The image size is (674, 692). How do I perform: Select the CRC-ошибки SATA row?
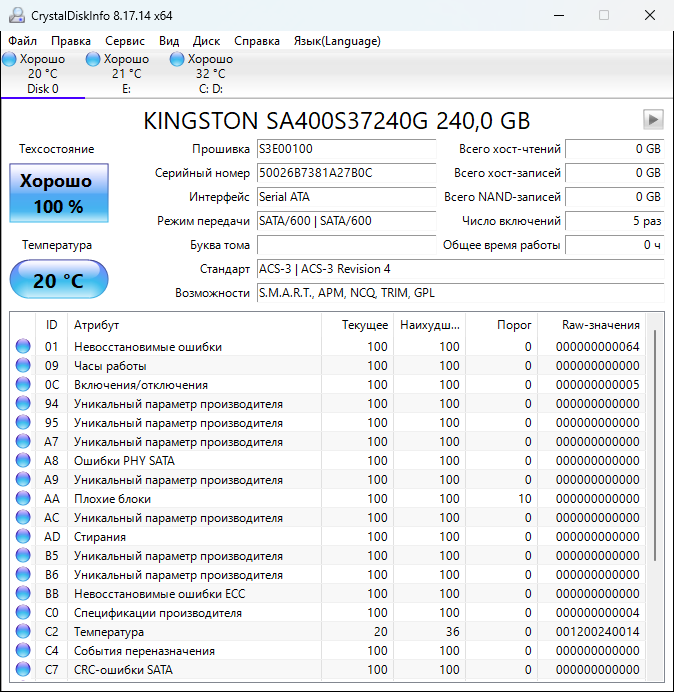pyautogui.click(x=328, y=669)
